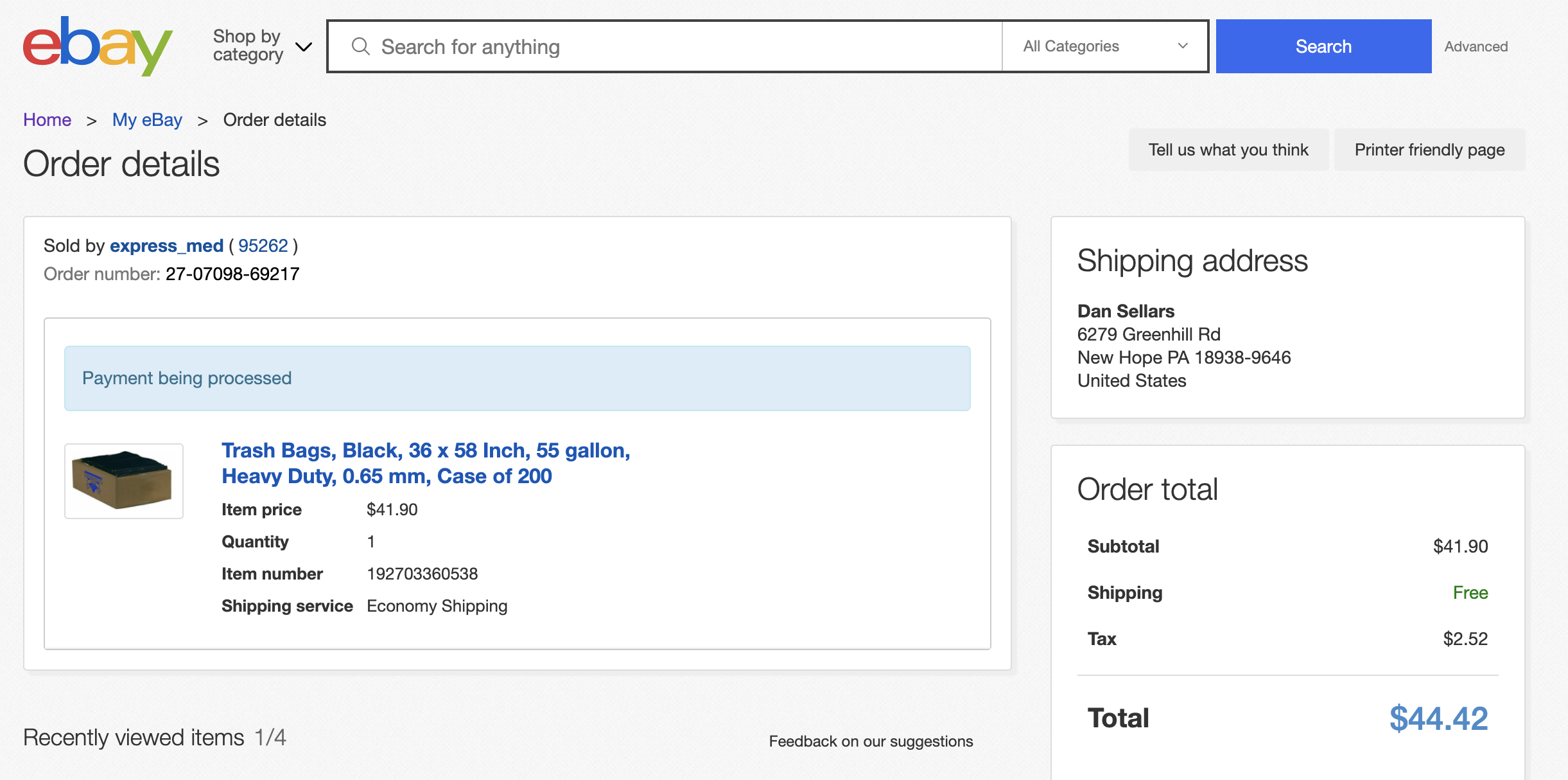1568x780 pixels.
Task: Click the blue Search button
Action: click(1323, 46)
